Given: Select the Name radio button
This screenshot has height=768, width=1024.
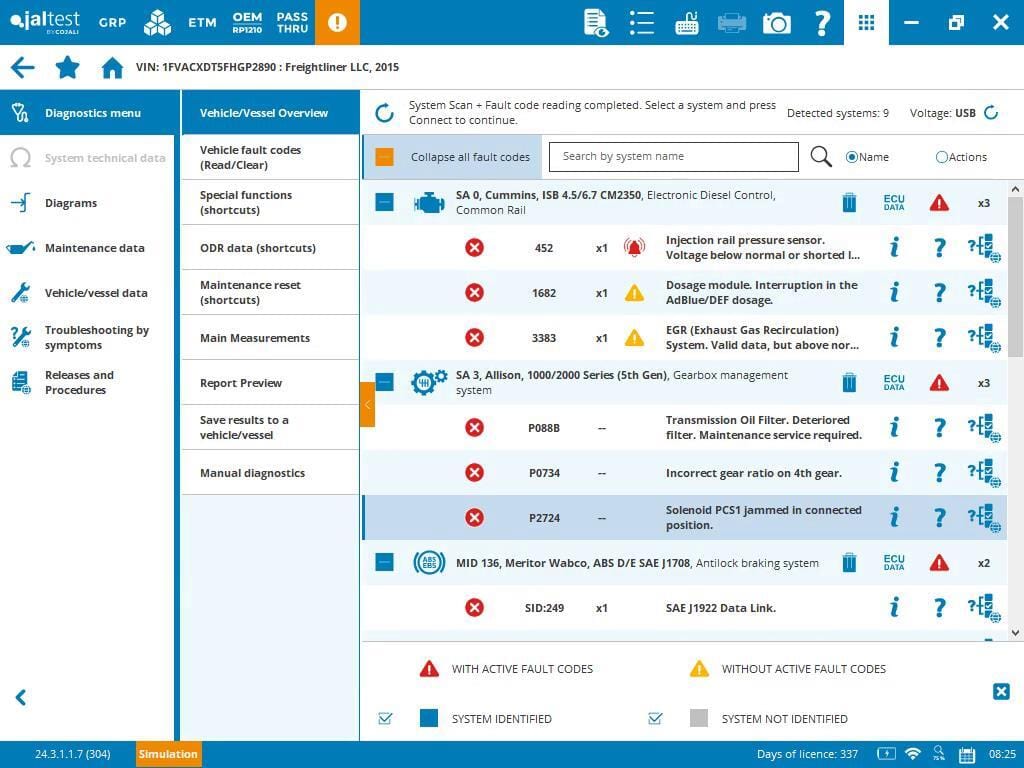Looking at the screenshot, I should 852,157.
